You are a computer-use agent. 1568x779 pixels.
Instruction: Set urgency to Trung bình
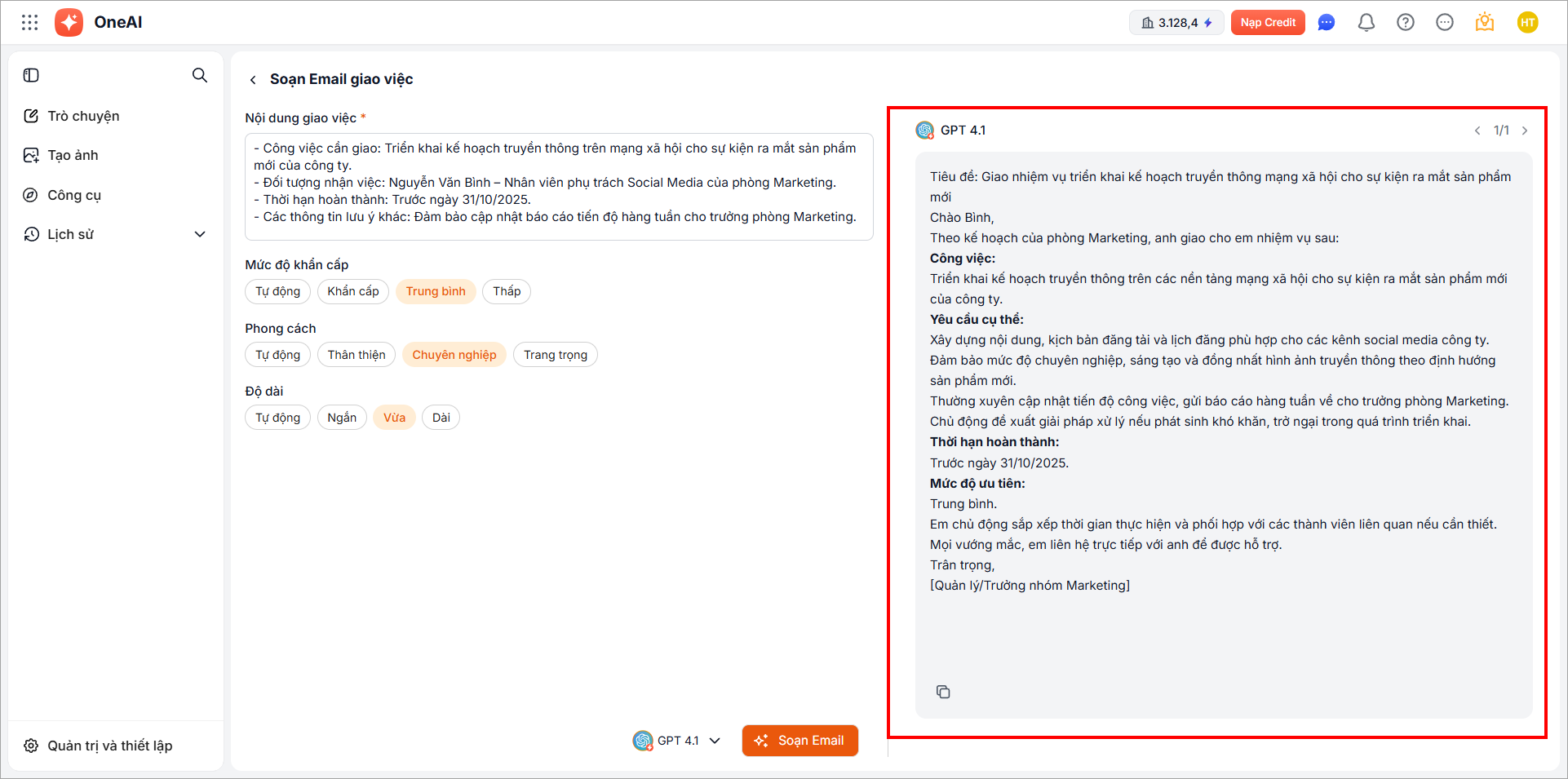pos(436,291)
